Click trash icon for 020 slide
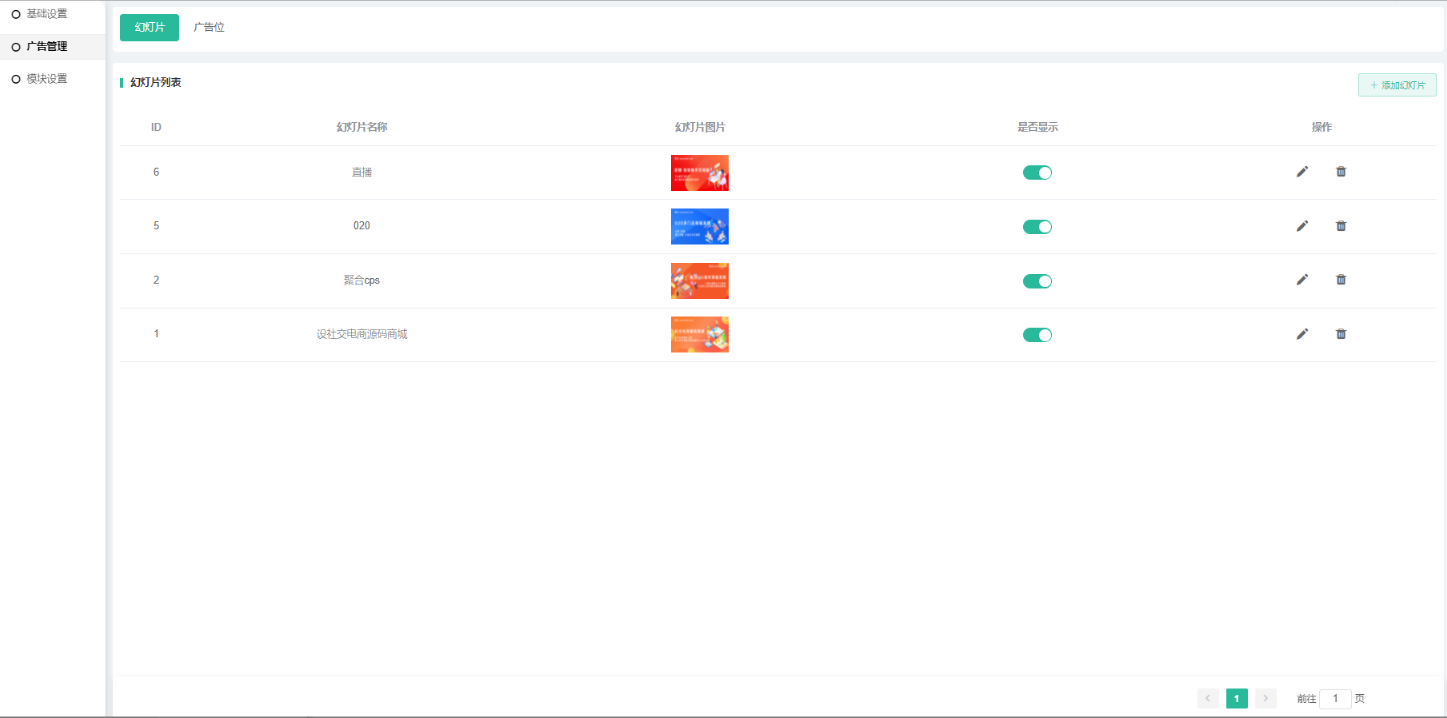This screenshot has width=1447, height=718. coord(1341,226)
